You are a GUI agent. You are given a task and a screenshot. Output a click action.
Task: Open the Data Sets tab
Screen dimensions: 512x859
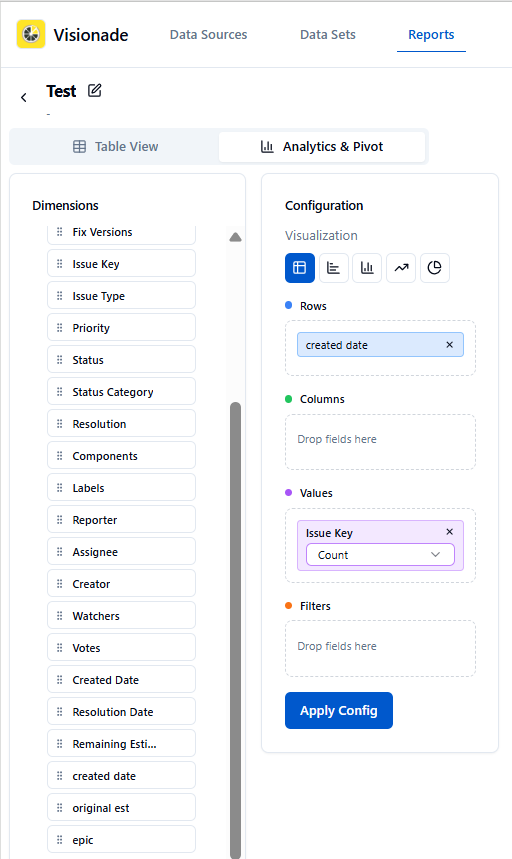click(328, 35)
